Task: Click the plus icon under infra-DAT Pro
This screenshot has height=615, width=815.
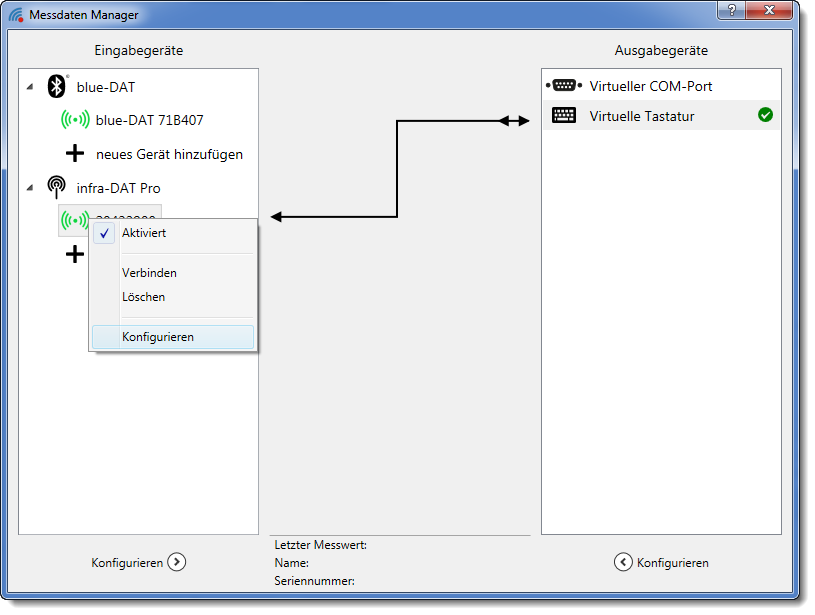Action: (75, 254)
